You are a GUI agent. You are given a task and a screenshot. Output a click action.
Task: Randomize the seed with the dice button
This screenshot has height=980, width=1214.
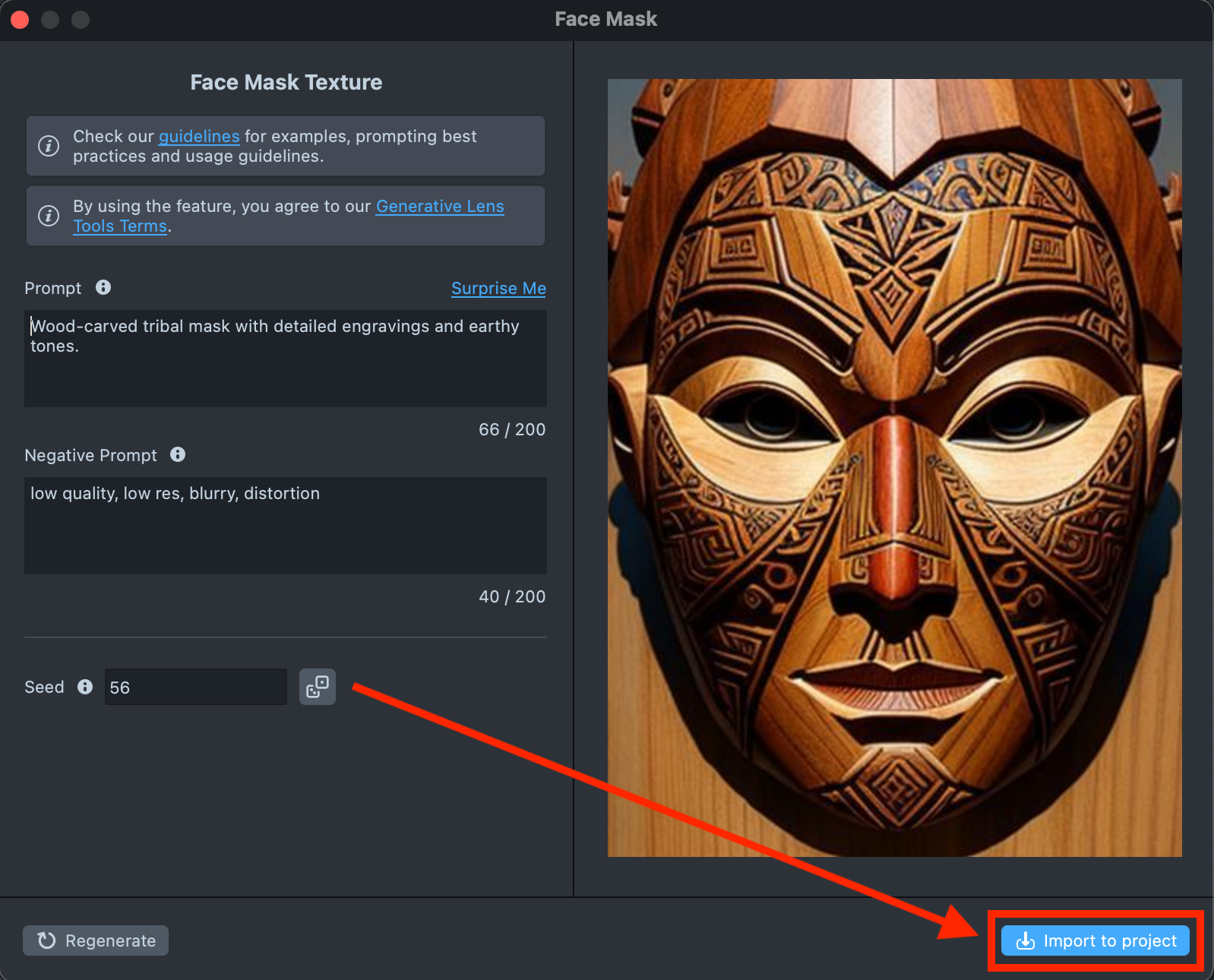pyautogui.click(x=318, y=687)
